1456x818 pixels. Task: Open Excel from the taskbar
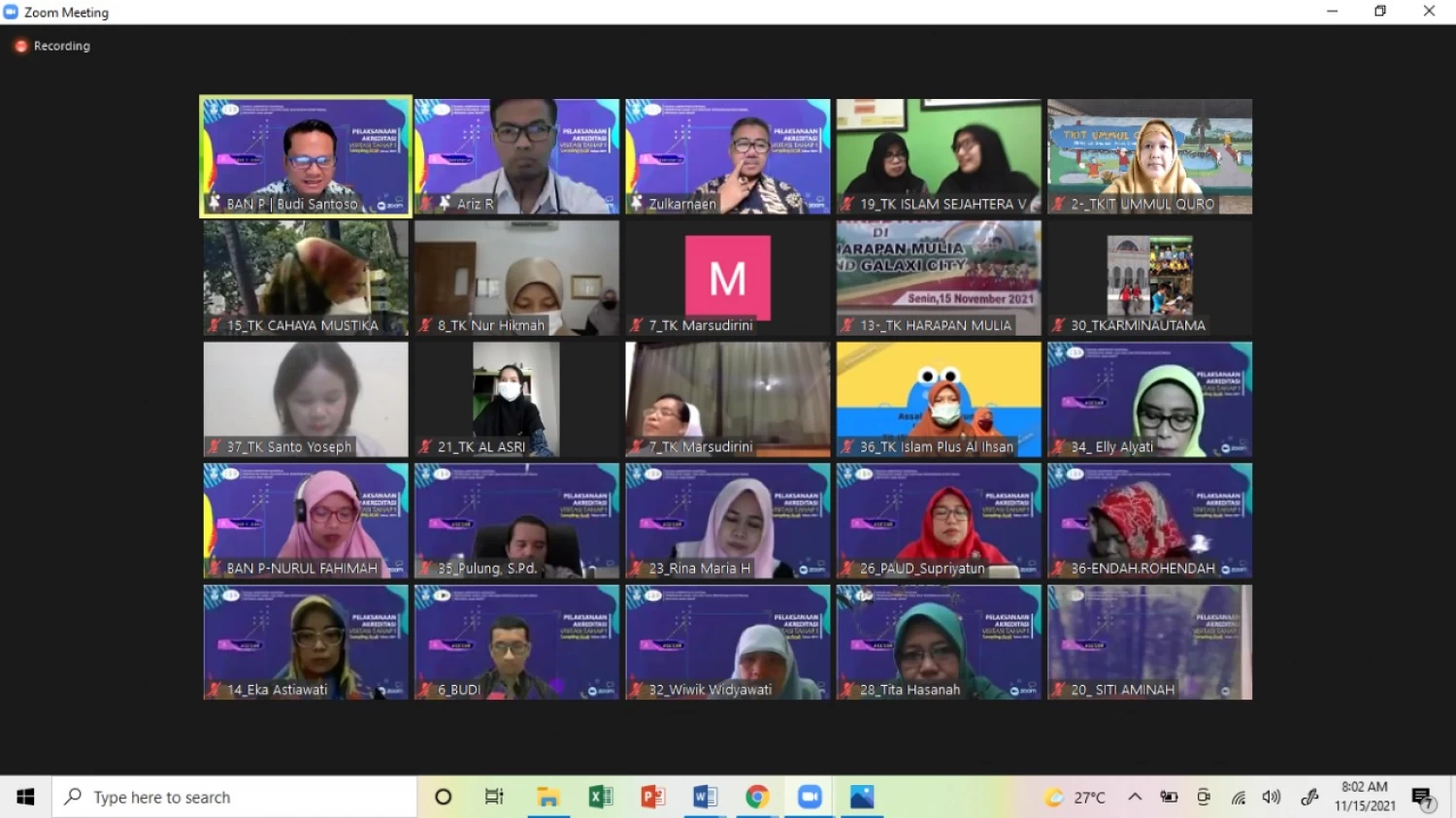click(x=601, y=797)
